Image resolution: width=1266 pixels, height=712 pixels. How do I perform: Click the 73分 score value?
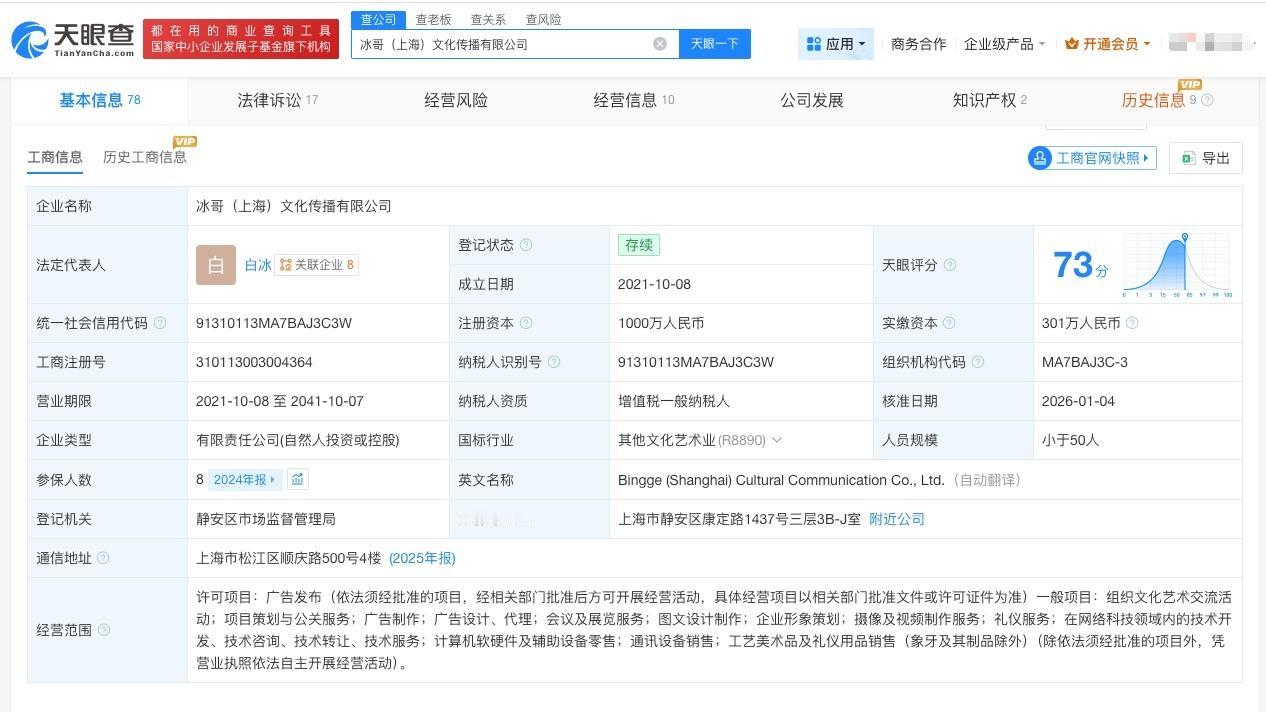pyautogui.click(x=1081, y=265)
